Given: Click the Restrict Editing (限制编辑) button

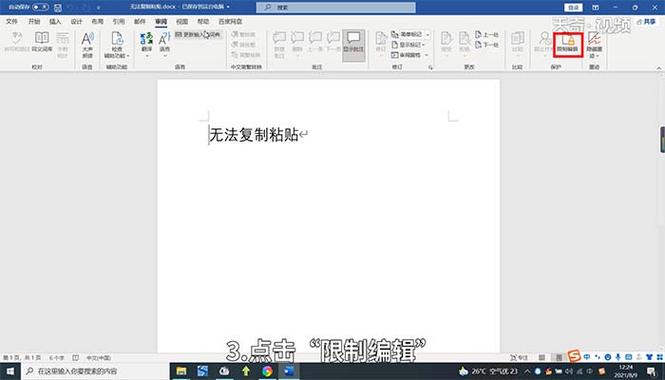Looking at the screenshot, I should pos(568,45).
